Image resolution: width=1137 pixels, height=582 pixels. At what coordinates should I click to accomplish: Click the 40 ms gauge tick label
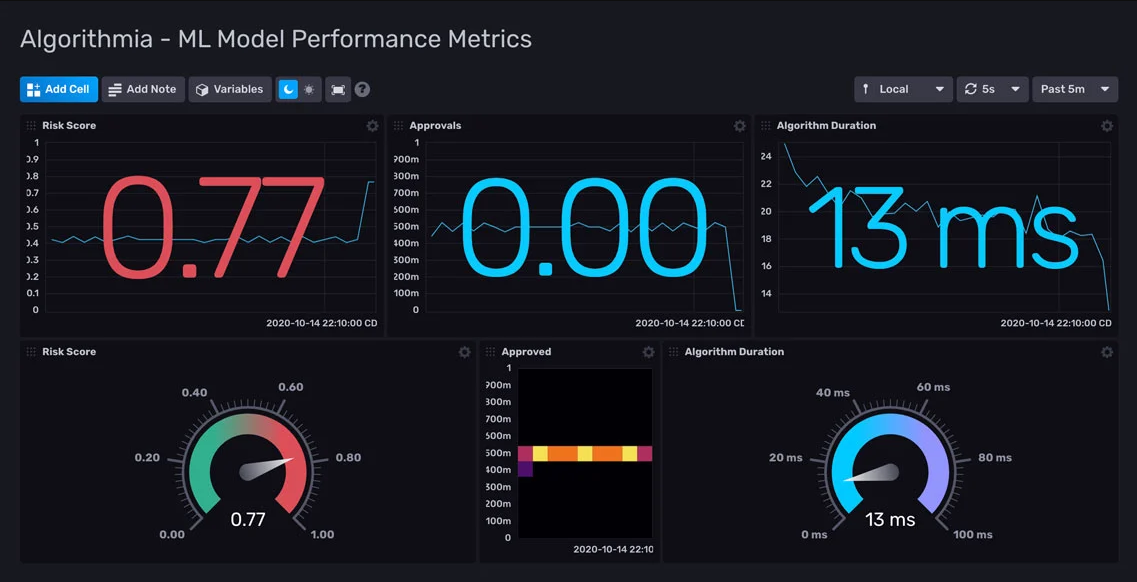point(832,393)
